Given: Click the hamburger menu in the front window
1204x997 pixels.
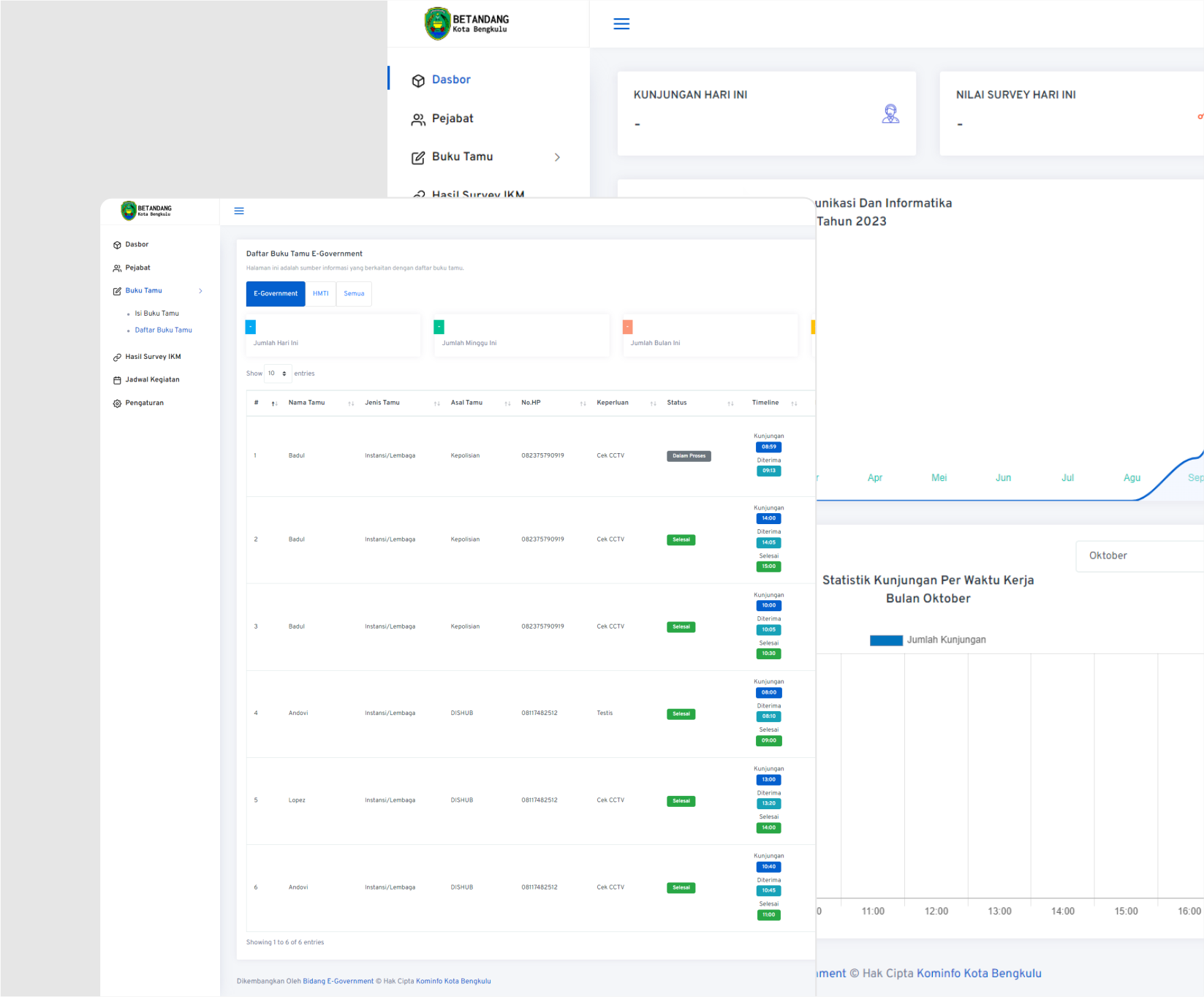Looking at the screenshot, I should pos(239,211).
